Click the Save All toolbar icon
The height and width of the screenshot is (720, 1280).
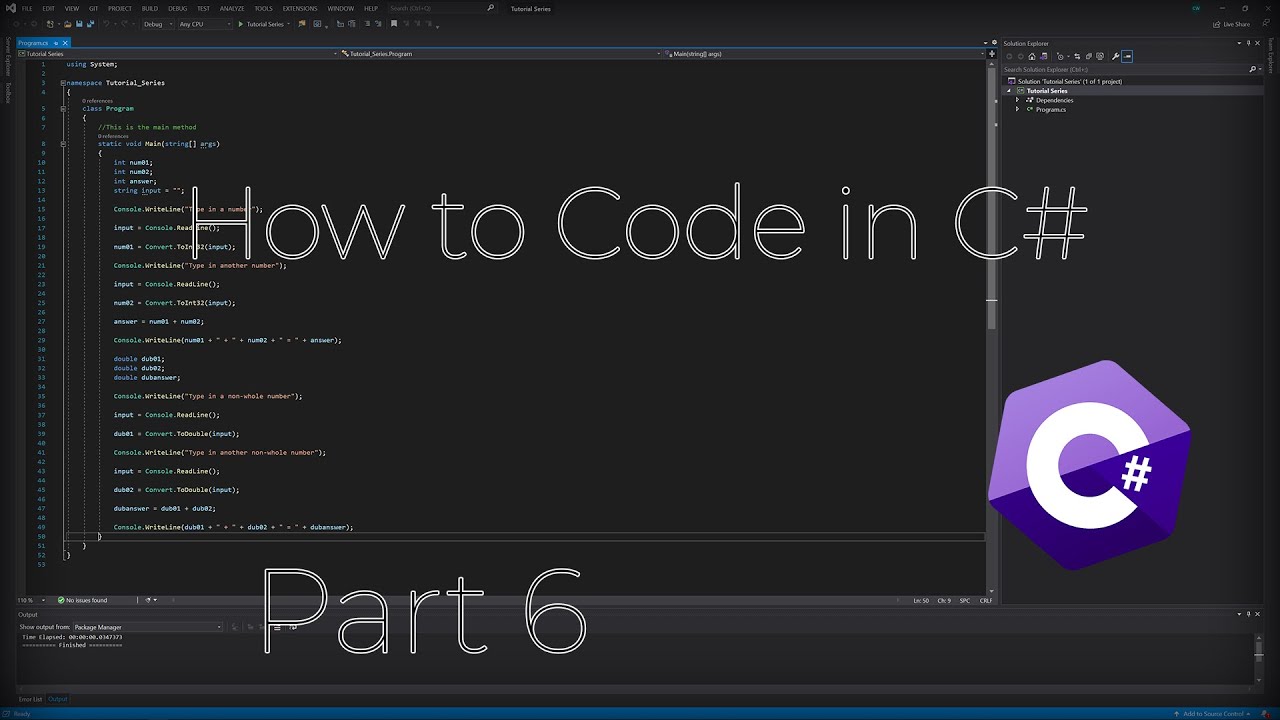(x=91, y=24)
